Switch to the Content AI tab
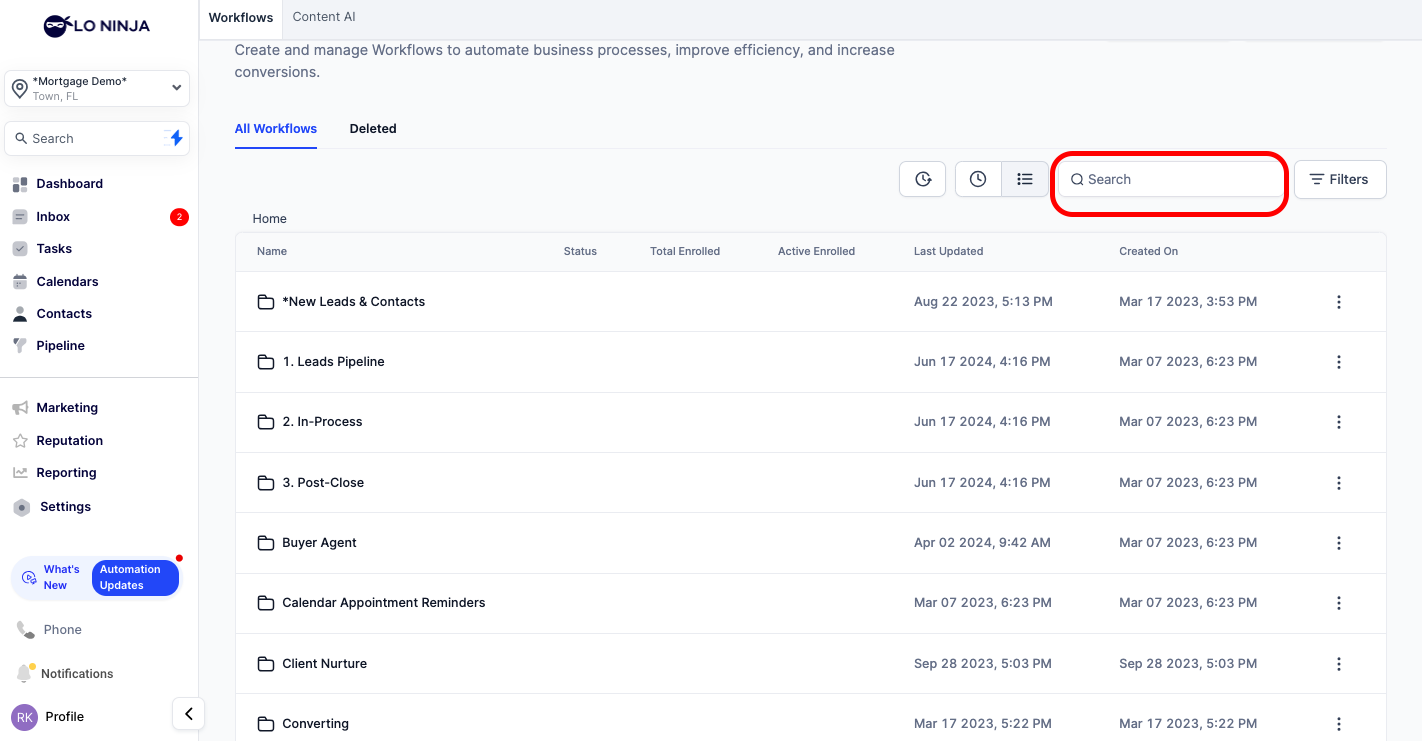 pos(324,17)
